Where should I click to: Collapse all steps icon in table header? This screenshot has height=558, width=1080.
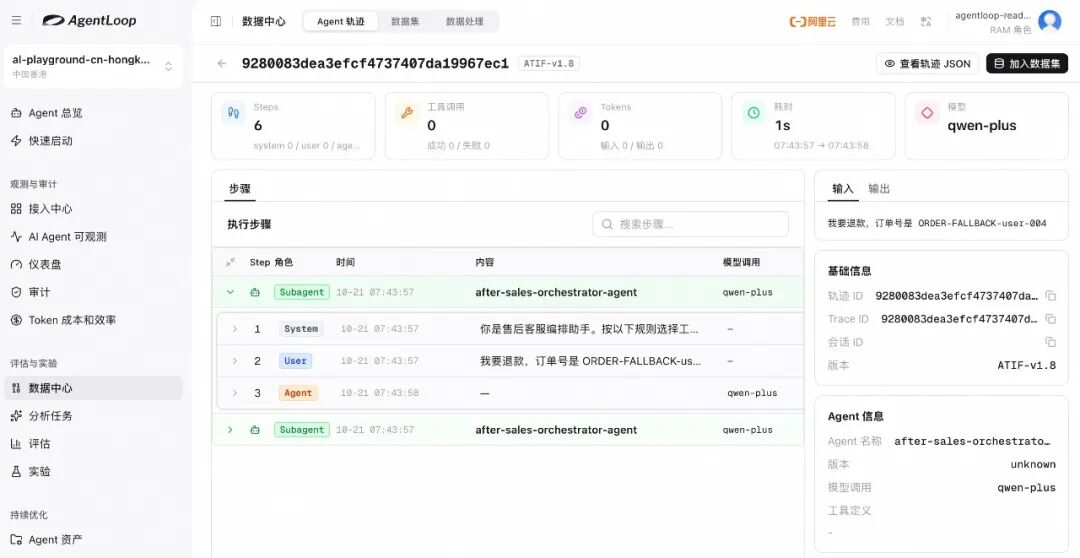tap(230, 262)
